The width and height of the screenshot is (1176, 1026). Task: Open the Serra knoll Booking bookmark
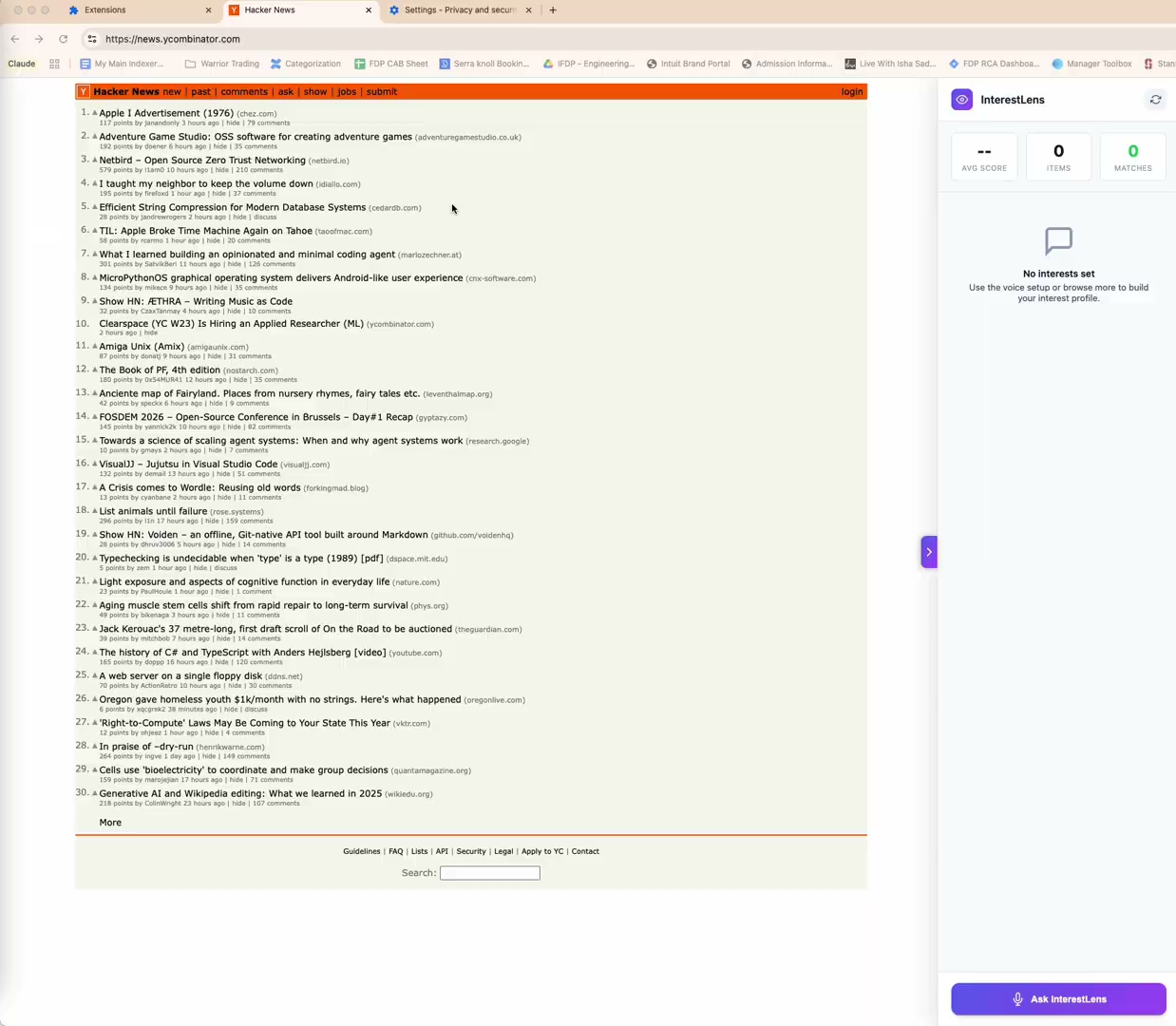[484, 64]
